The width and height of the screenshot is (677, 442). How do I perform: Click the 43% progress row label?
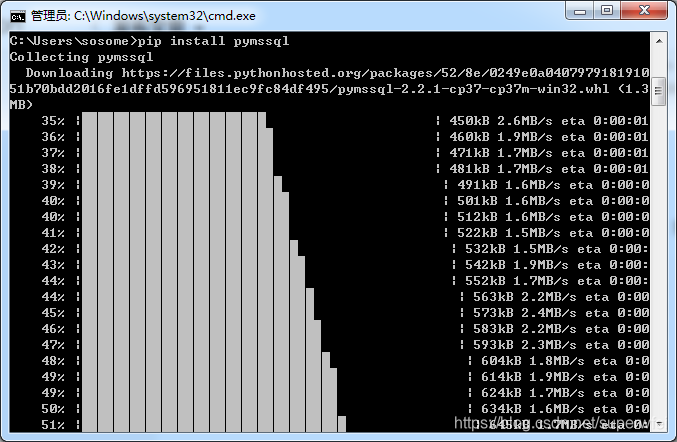(53, 265)
